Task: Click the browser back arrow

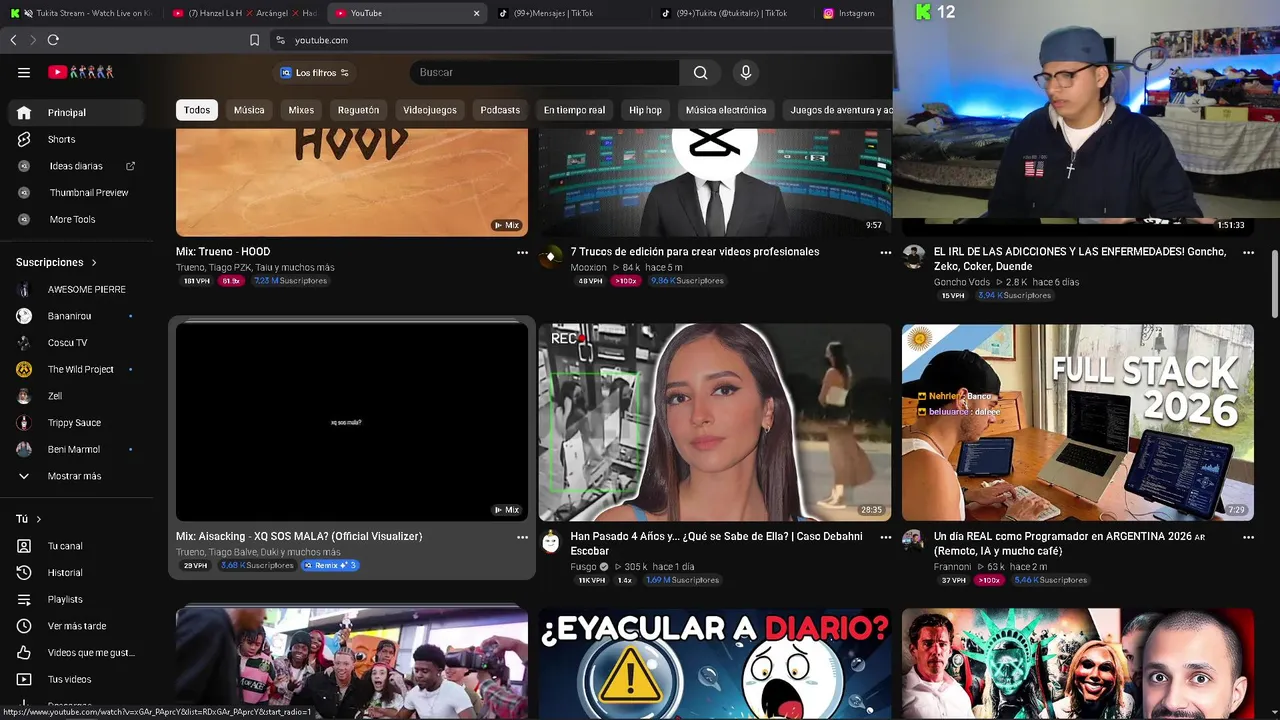Action: tap(13, 40)
